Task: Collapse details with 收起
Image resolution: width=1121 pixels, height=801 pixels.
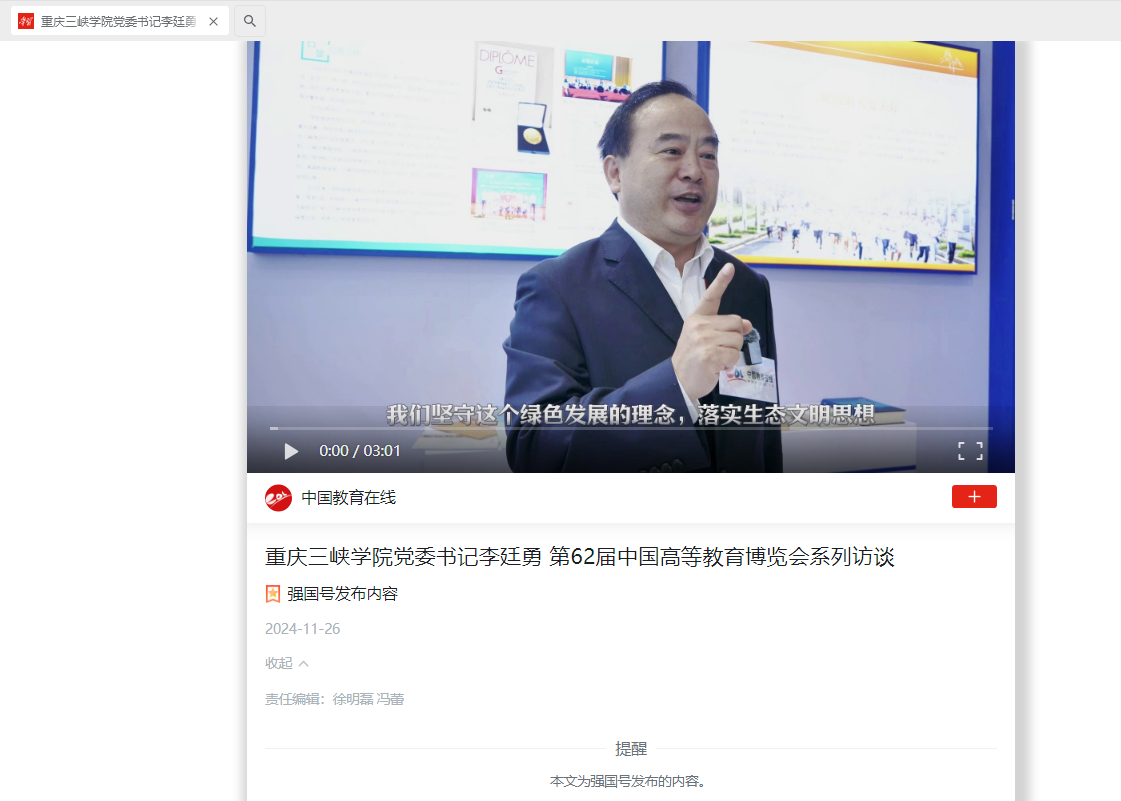Action: coord(279,663)
